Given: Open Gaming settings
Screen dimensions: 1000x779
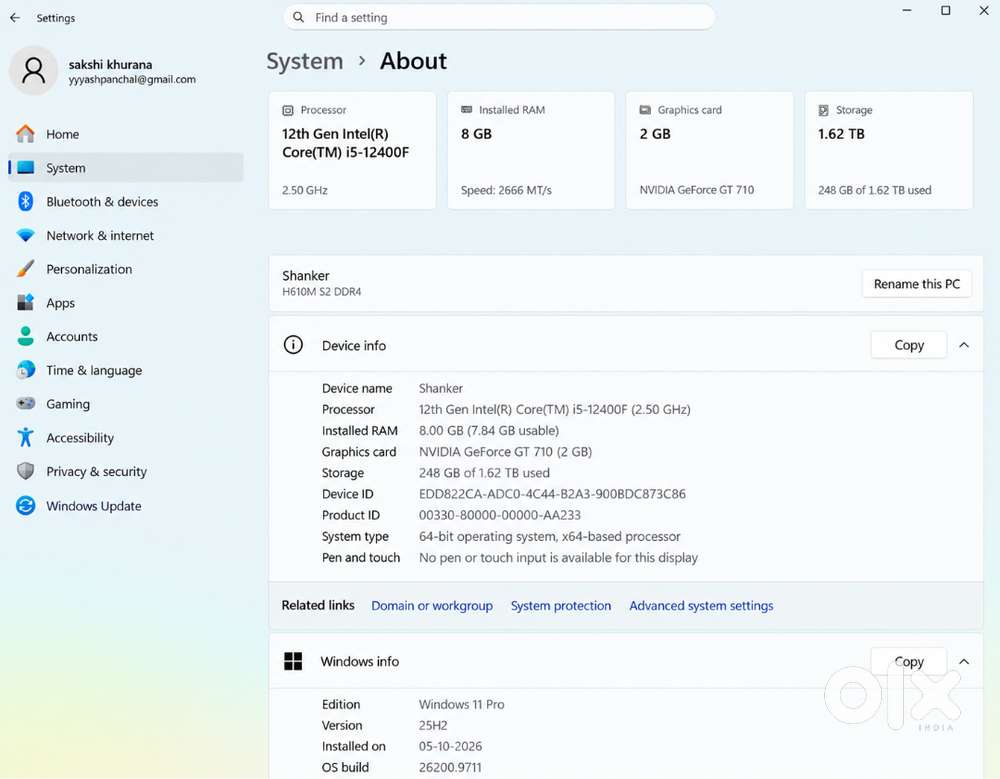Looking at the screenshot, I should (x=126, y=404).
